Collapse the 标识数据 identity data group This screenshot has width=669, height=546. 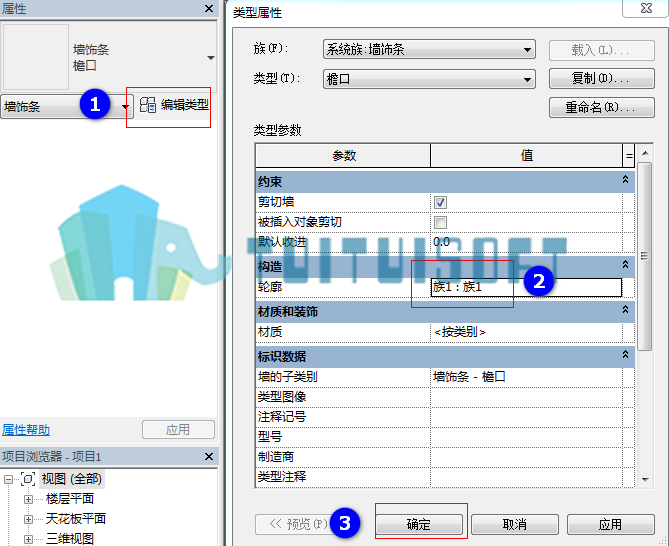[625, 355]
